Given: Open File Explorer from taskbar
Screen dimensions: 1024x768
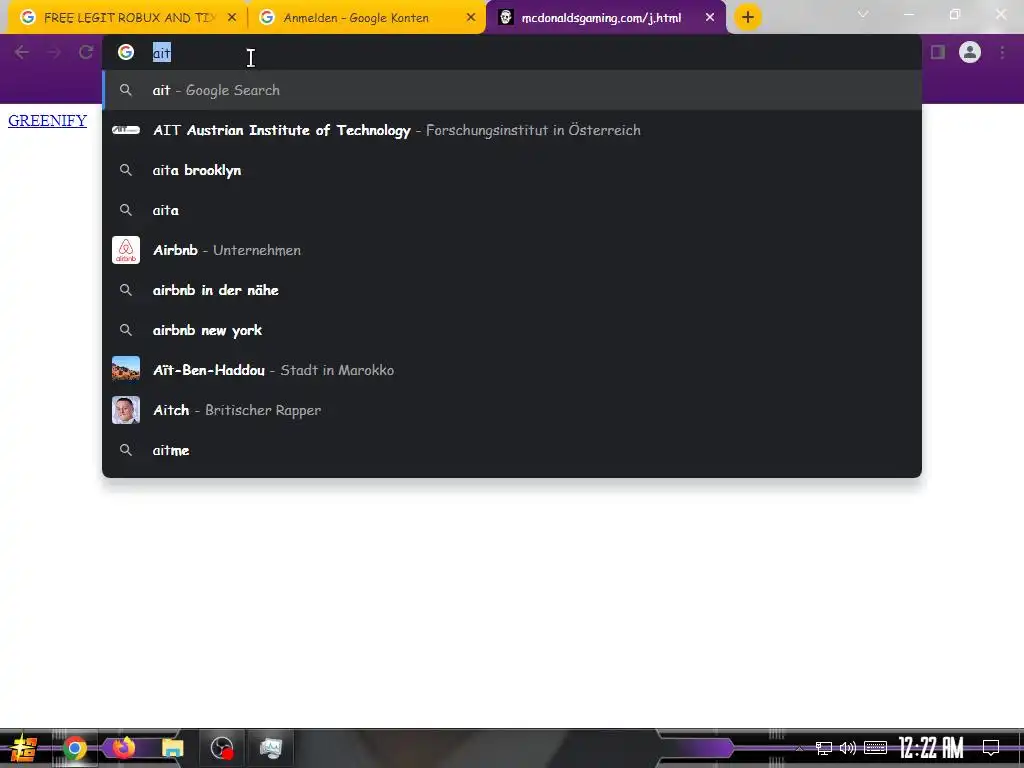Looking at the screenshot, I should (172, 748).
